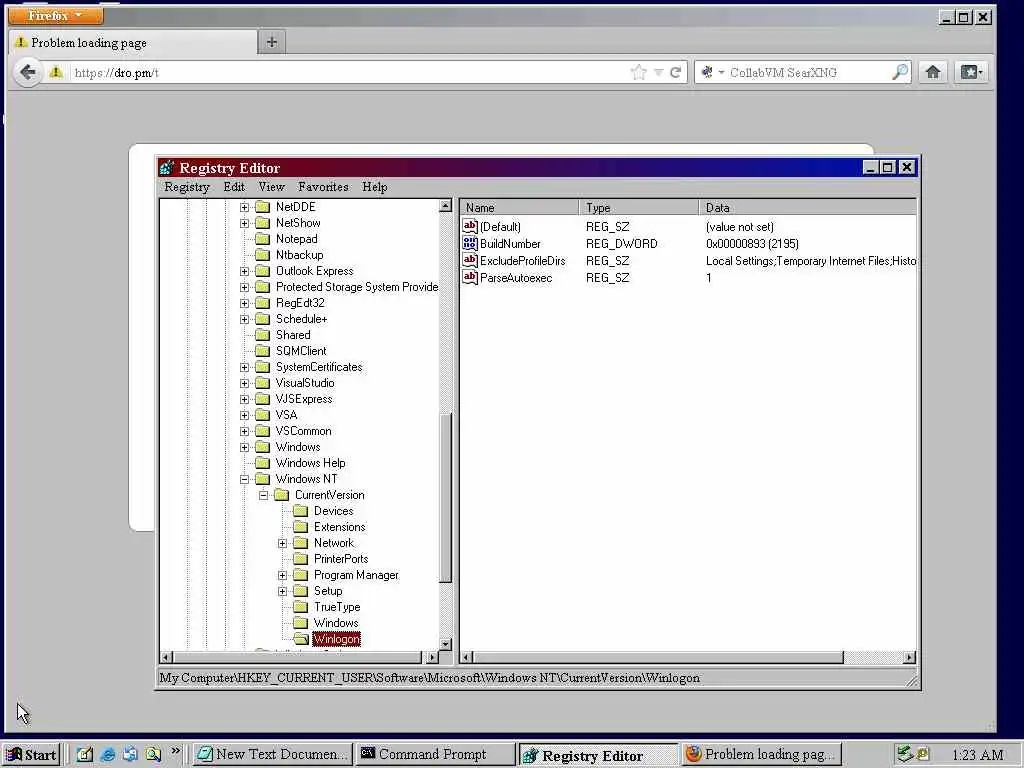Click the ParseAutoexec value icon
Image resolution: width=1024 pixels, height=768 pixels.
click(470, 277)
